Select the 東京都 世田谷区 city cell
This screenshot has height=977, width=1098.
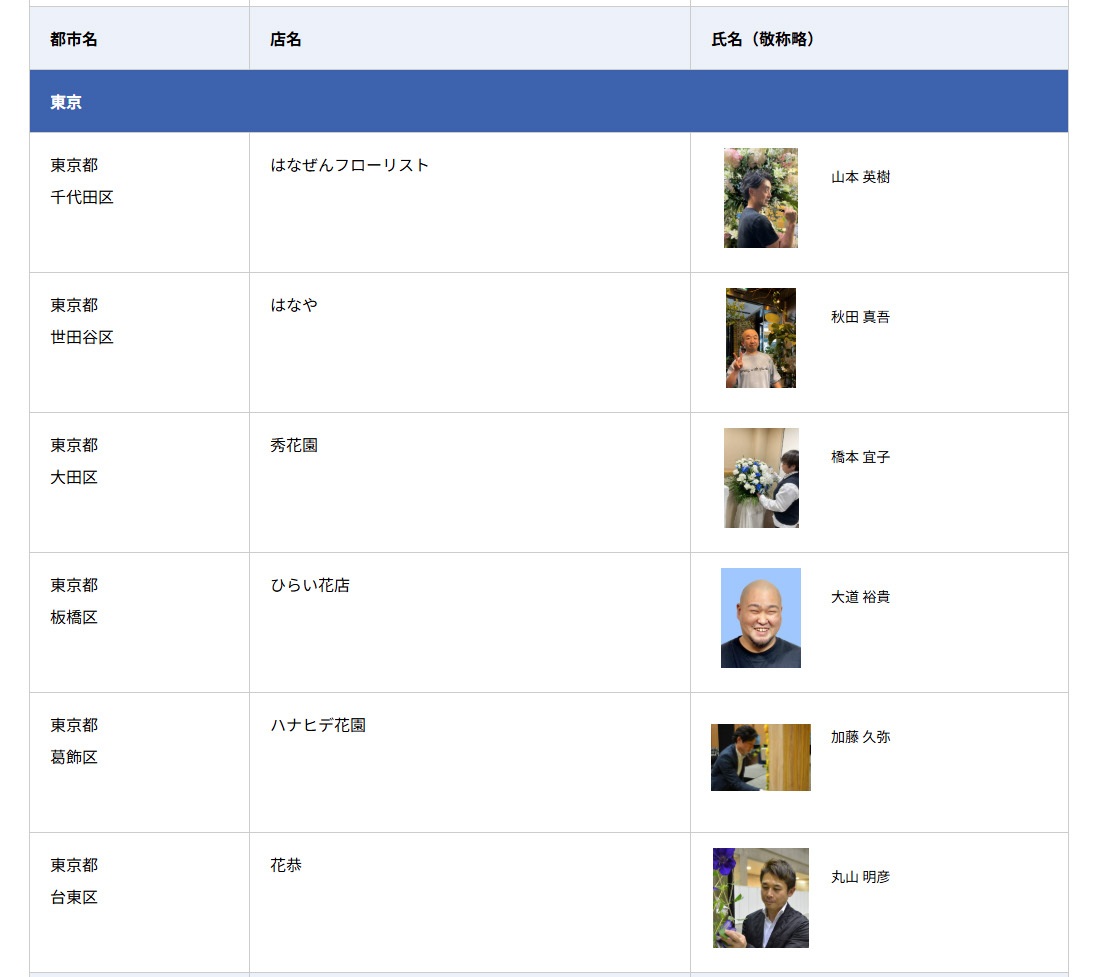tap(82, 321)
